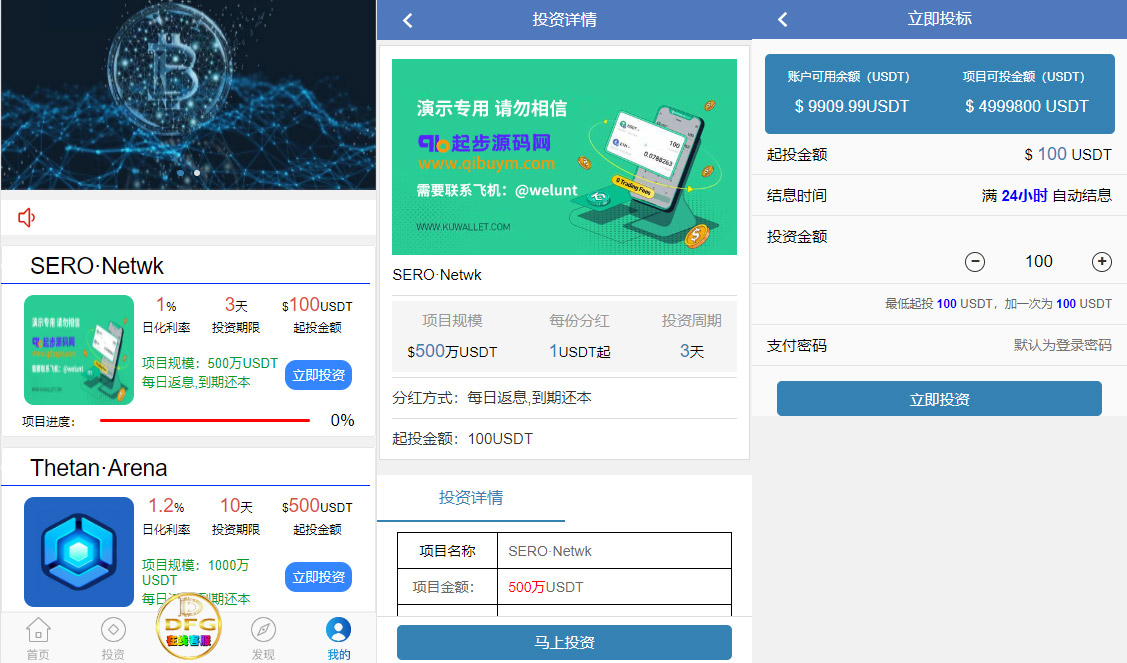
Task: Click the $500万USDT 项目规模 value
Action: pos(452,351)
